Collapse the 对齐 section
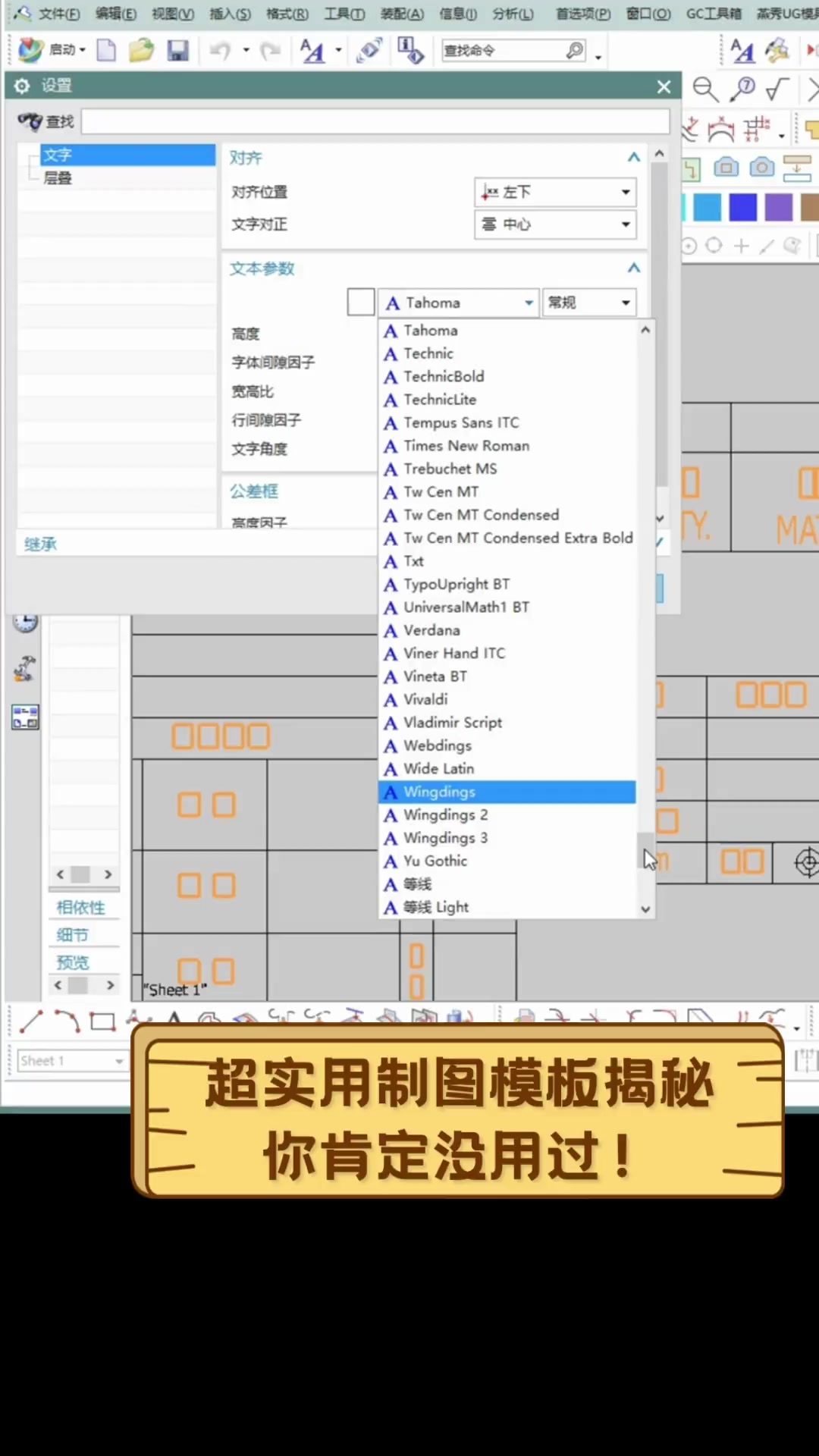Viewport: 819px width, 1456px height. pos(634,158)
